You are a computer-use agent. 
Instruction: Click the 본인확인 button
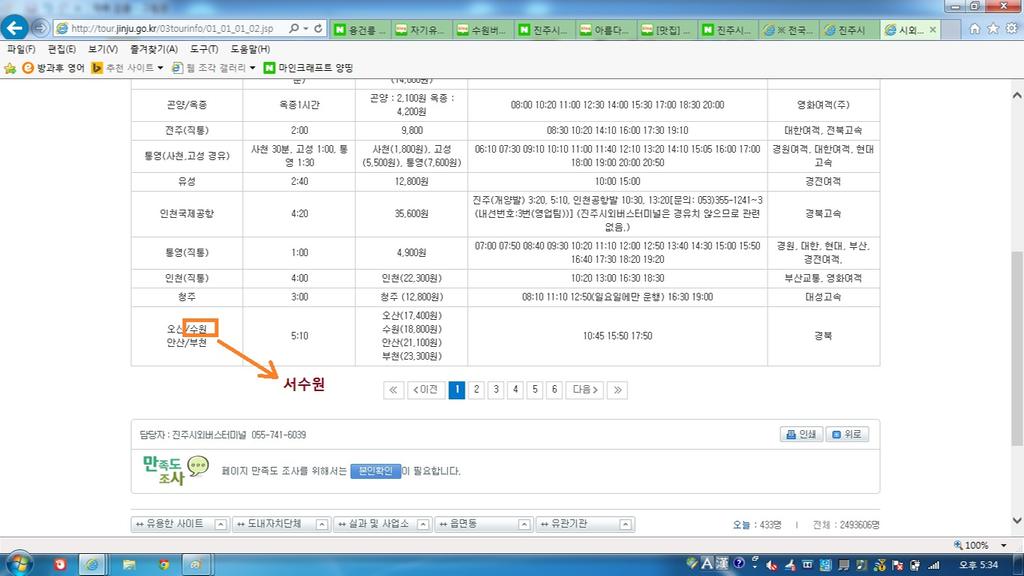pyautogui.click(x=376, y=471)
